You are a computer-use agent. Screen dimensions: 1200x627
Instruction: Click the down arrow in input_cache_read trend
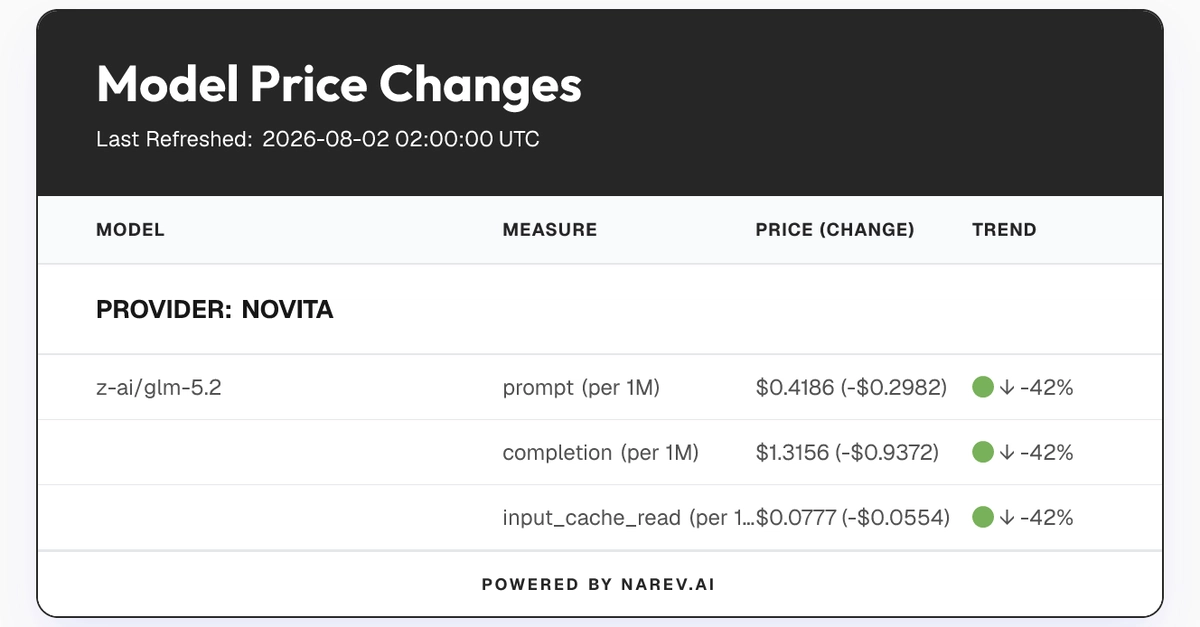(x=1006, y=517)
